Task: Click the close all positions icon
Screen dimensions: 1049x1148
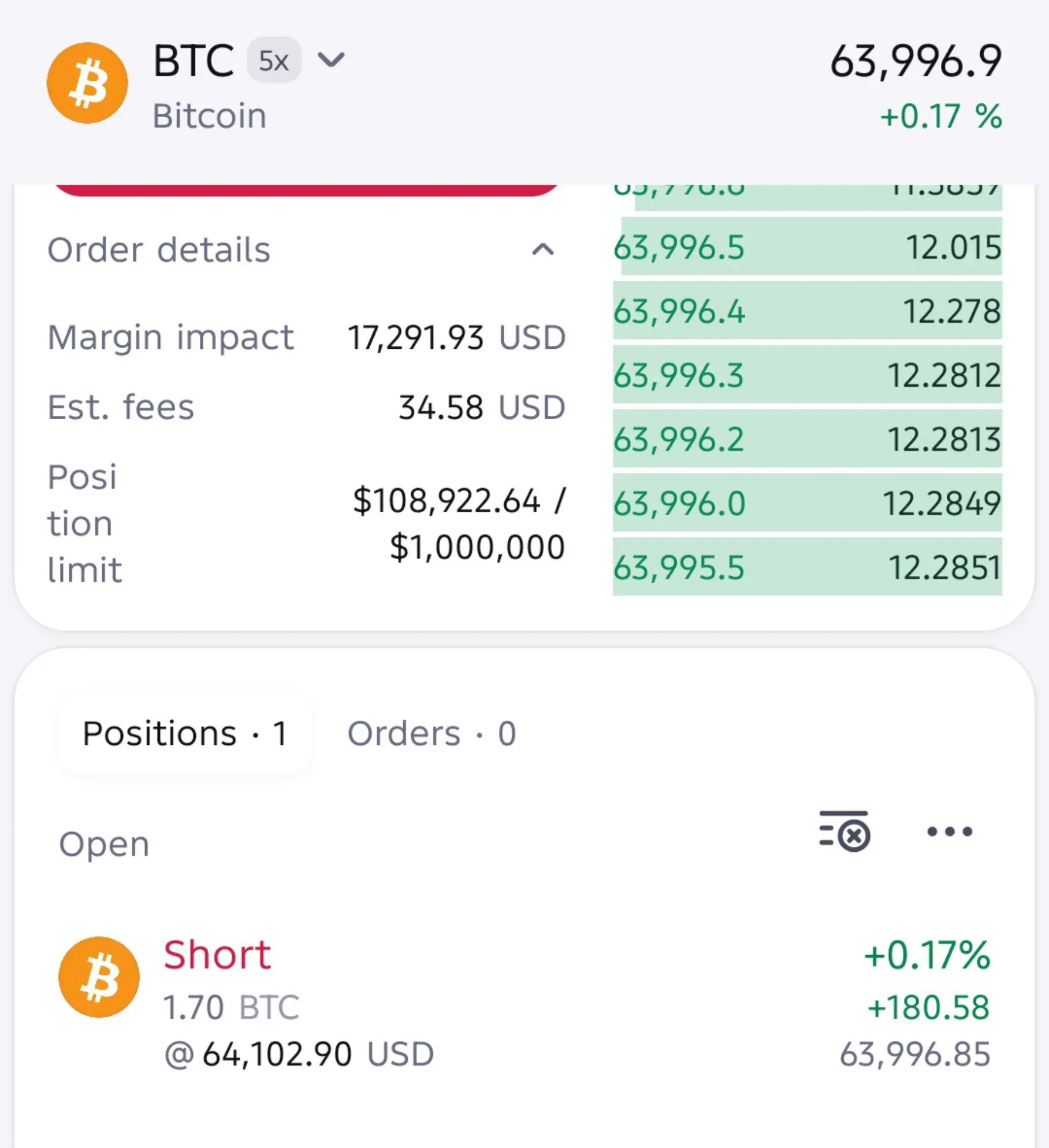Action: [845, 831]
